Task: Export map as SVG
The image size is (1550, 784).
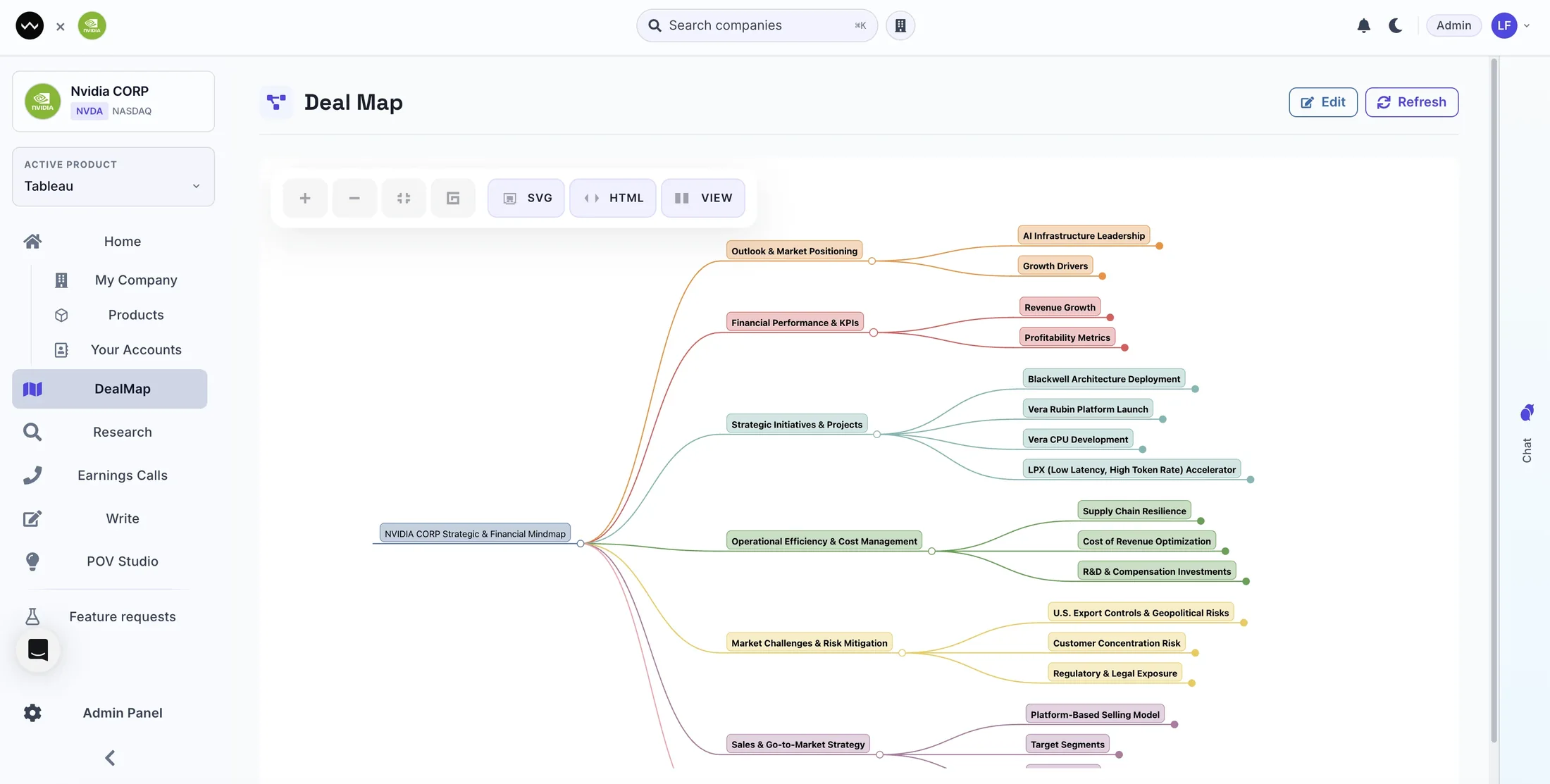Action: point(526,199)
